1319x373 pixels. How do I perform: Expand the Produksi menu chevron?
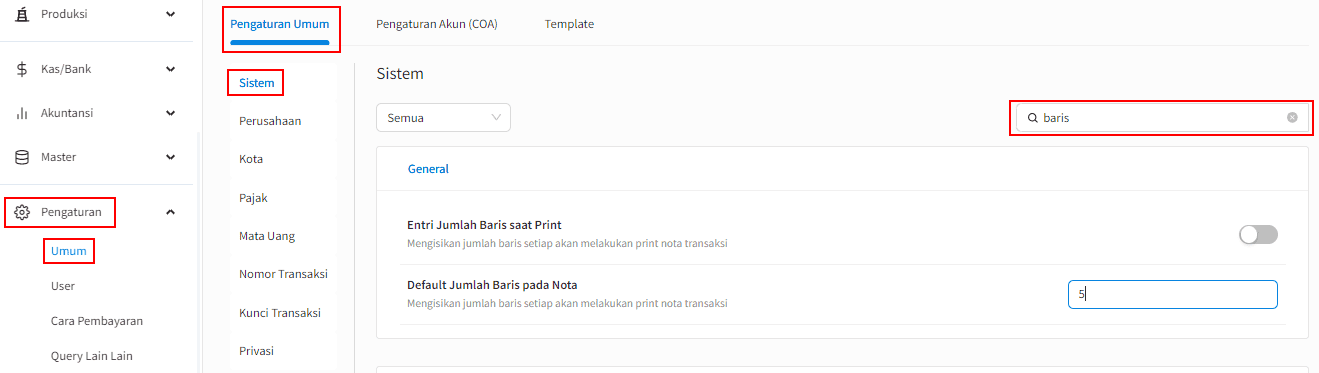[171, 14]
